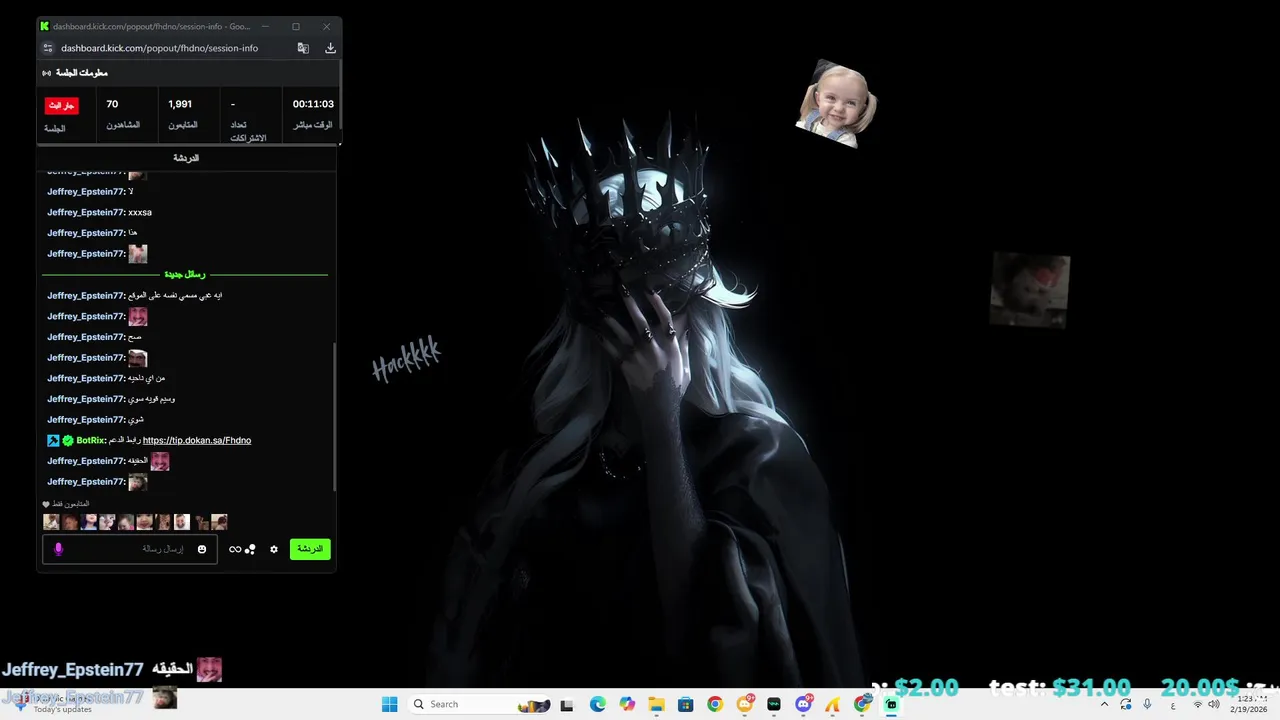Click the heart icon of followers-only label
Screen dimensions: 1280x720
[x=46, y=504]
